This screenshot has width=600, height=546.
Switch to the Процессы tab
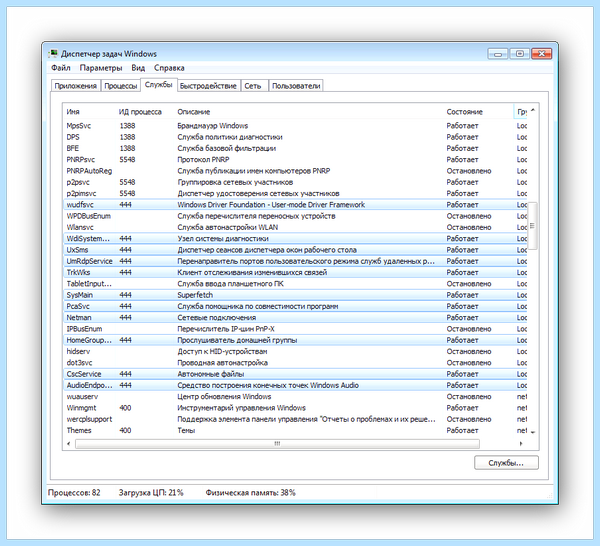121,86
